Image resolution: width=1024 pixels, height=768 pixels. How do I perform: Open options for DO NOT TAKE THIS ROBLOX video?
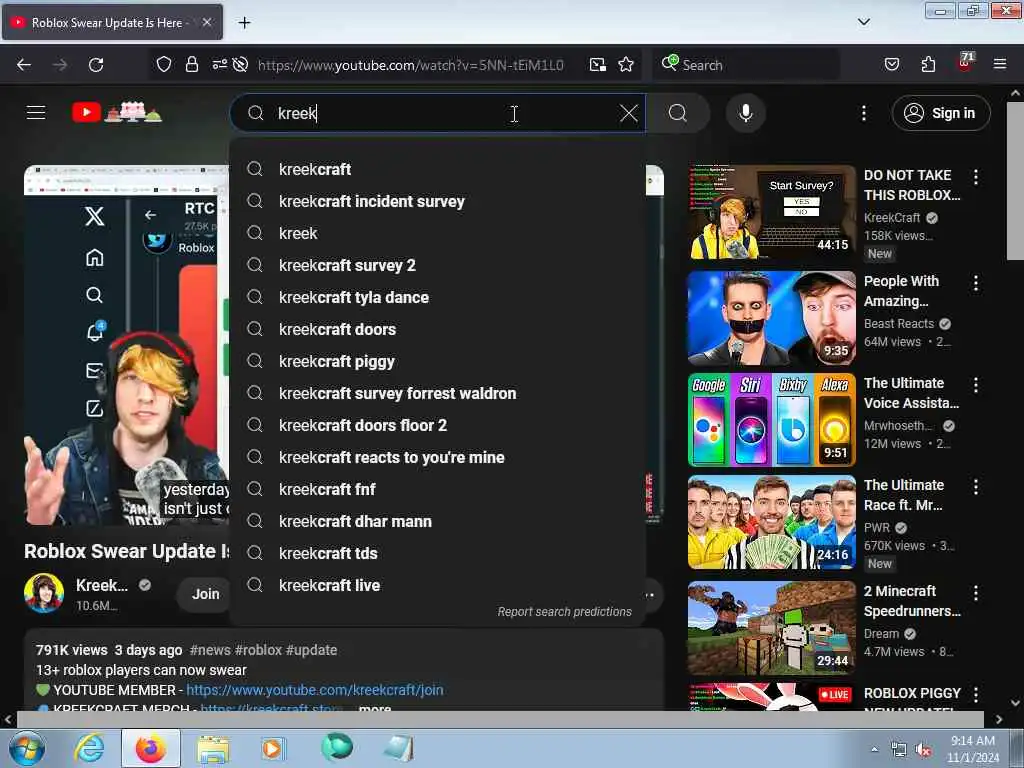(976, 176)
